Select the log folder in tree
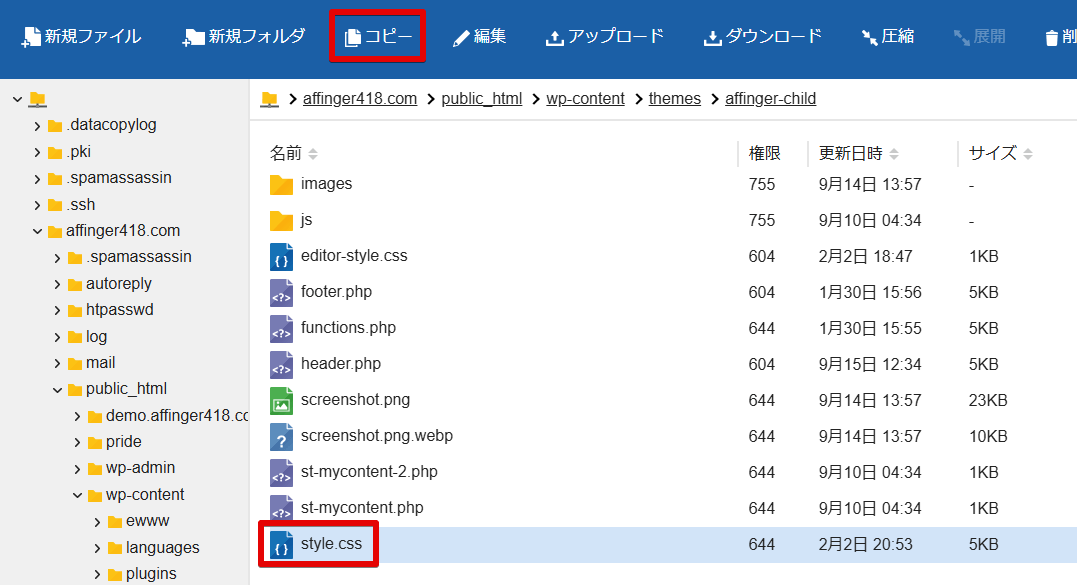1077x585 pixels. pyautogui.click(x=96, y=336)
